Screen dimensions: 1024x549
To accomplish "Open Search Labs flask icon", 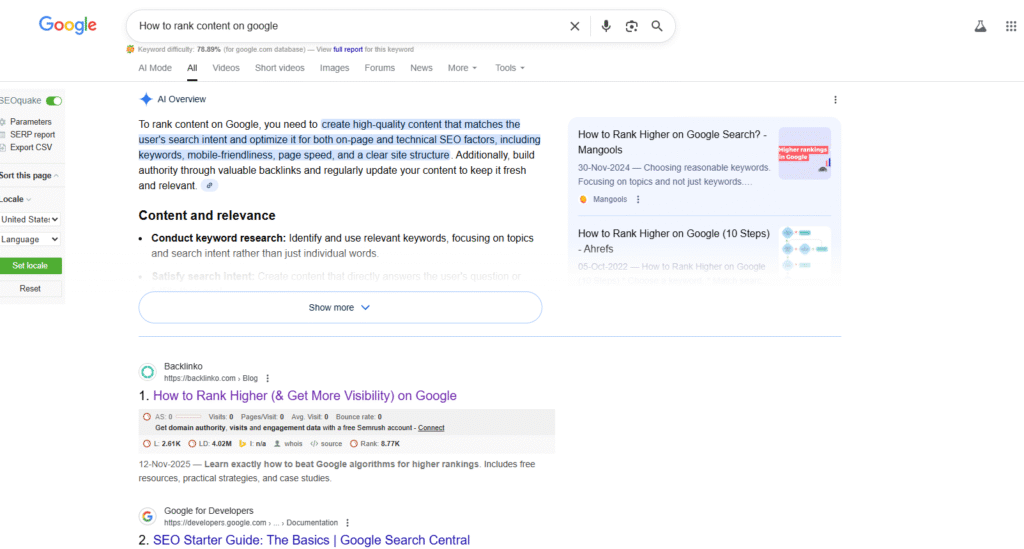I will [x=980, y=26].
